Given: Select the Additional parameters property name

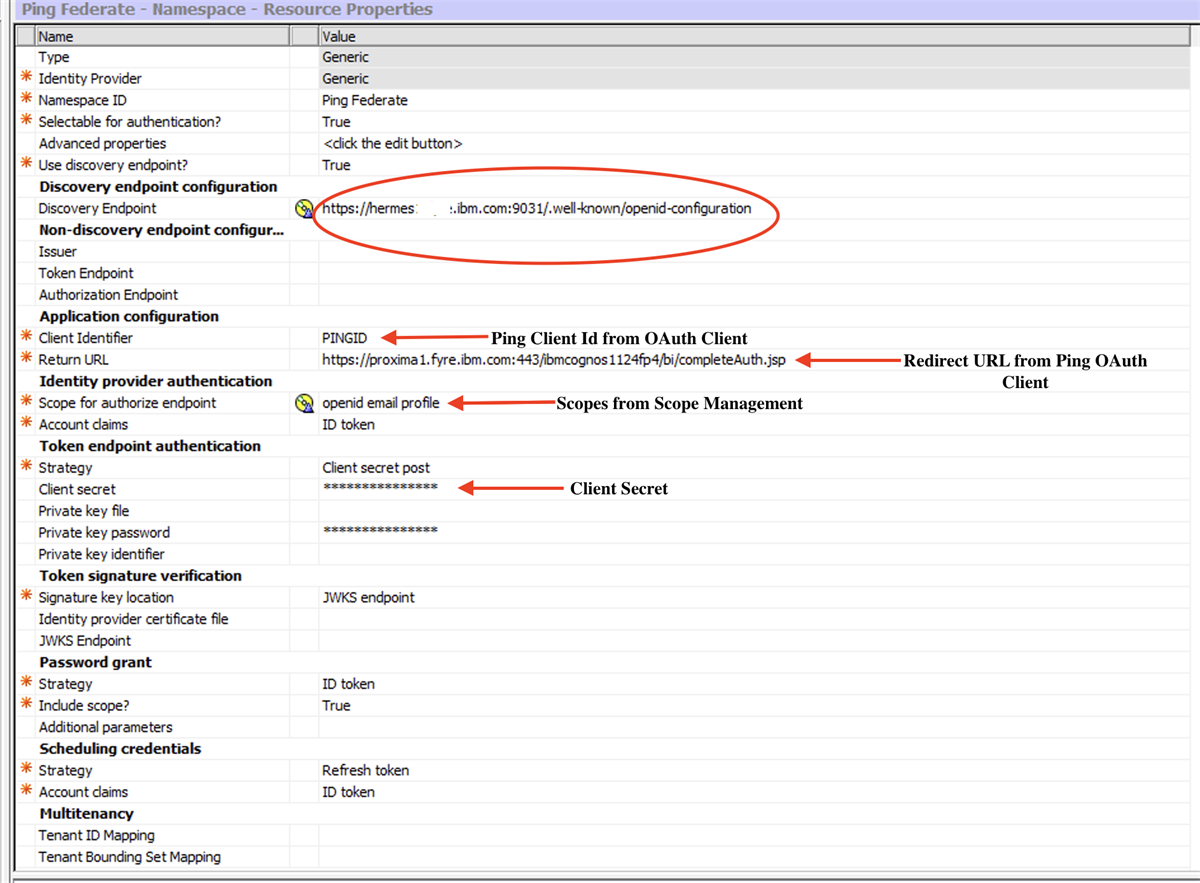Looking at the screenshot, I should coord(105,727).
